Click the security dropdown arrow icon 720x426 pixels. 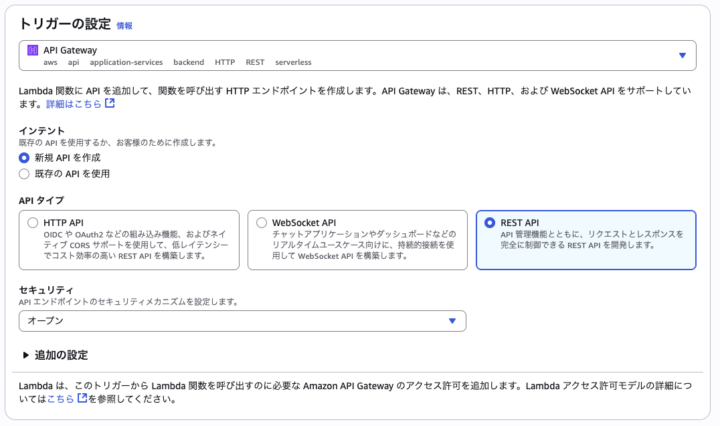click(x=452, y=321)
